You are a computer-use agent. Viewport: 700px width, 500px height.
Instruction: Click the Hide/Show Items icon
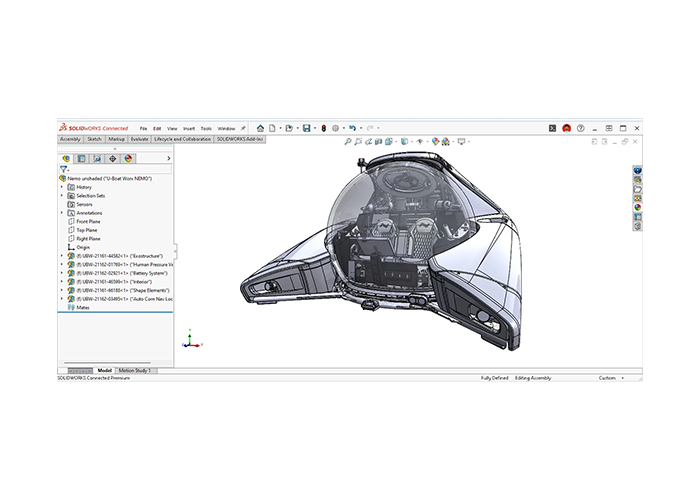tap(420, 142)
